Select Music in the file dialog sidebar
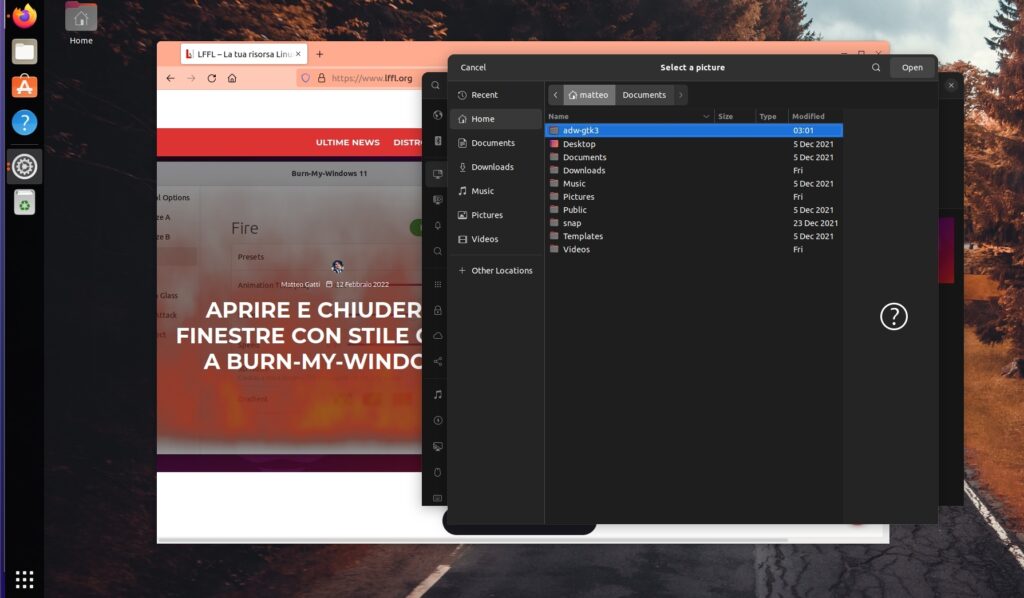Viewport: 1024px width, 598px height. [496, 191]
